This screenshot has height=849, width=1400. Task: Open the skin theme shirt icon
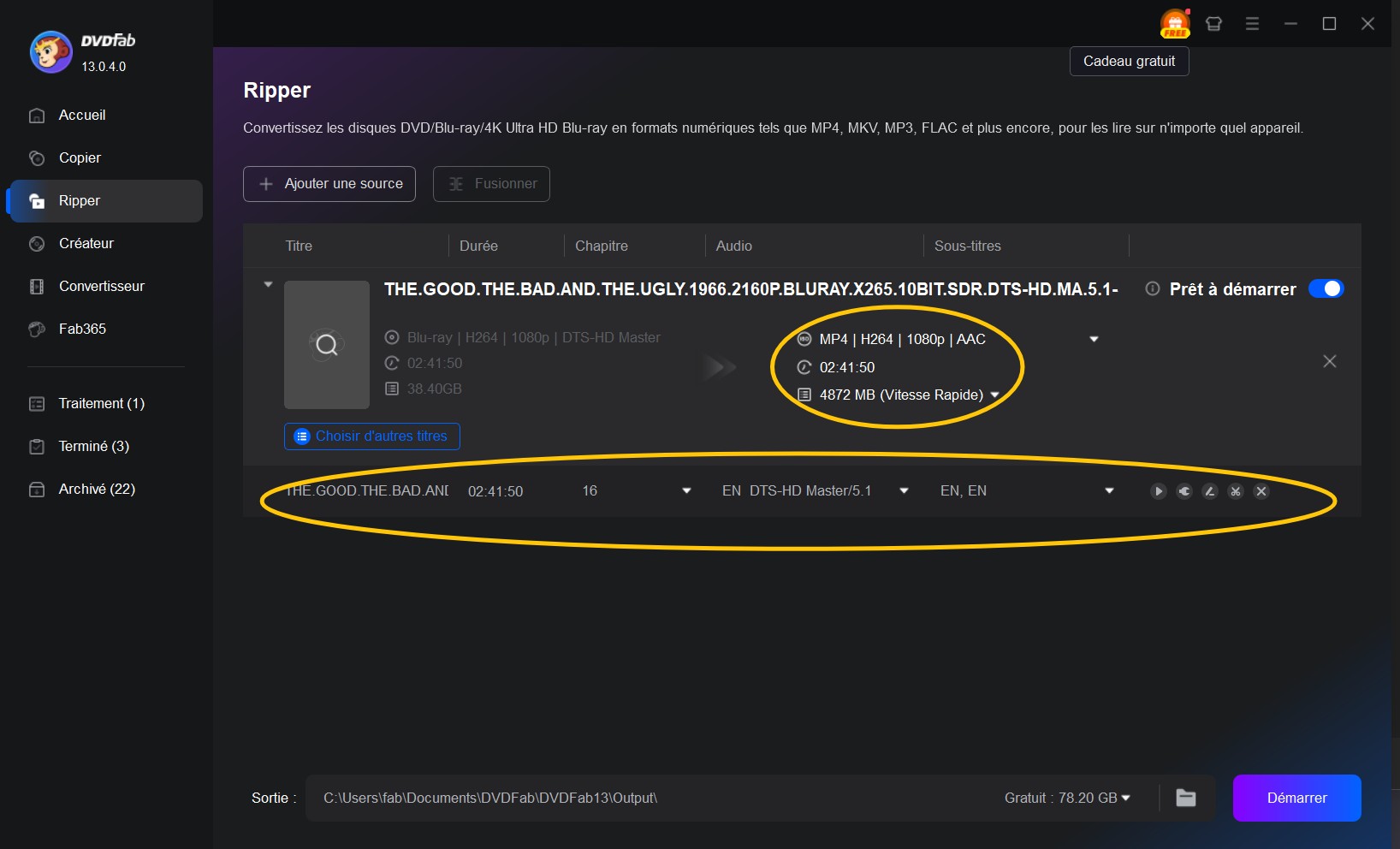coord(1213,24)
